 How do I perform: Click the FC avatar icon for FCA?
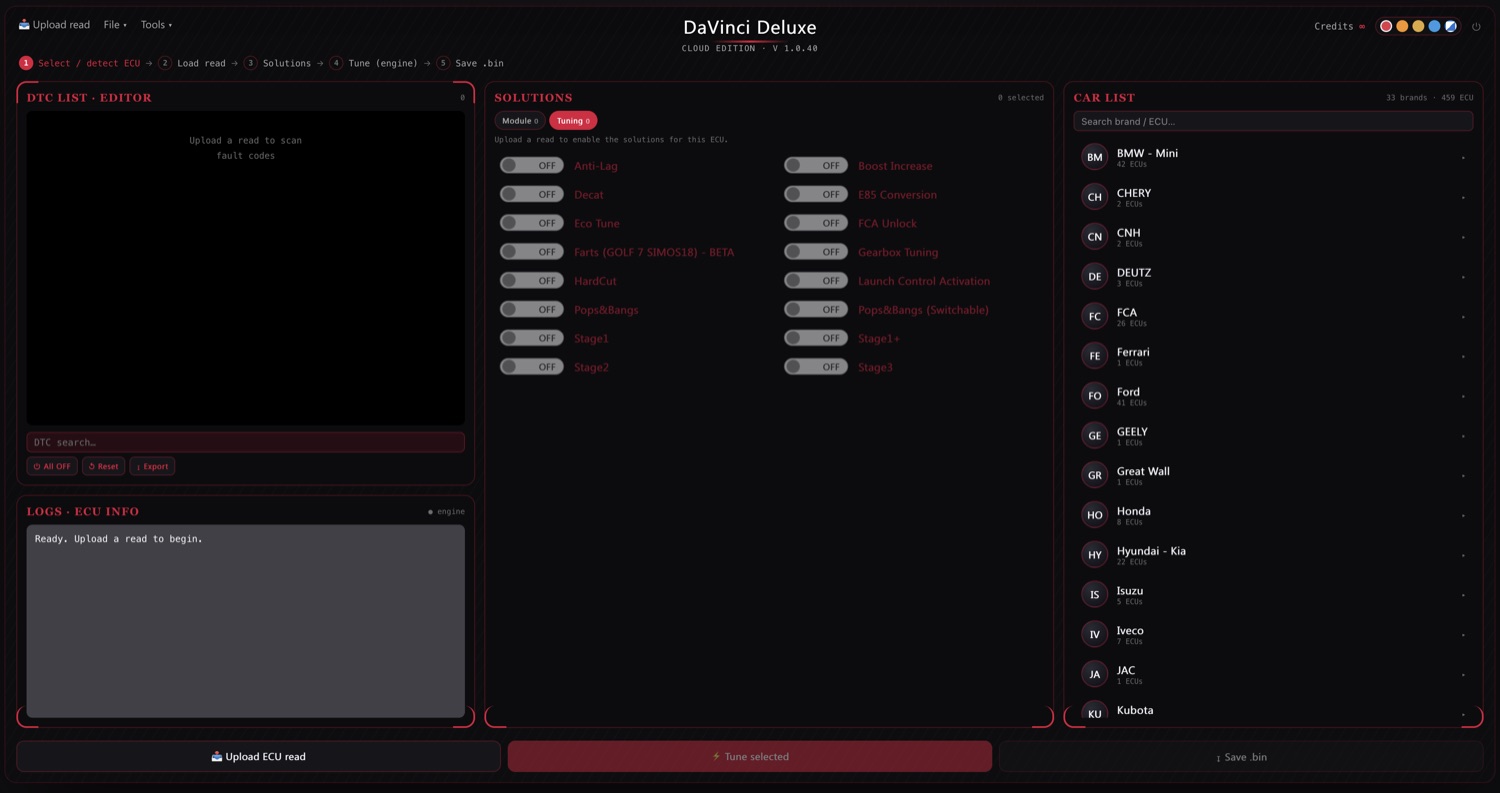pos(1095,316)
